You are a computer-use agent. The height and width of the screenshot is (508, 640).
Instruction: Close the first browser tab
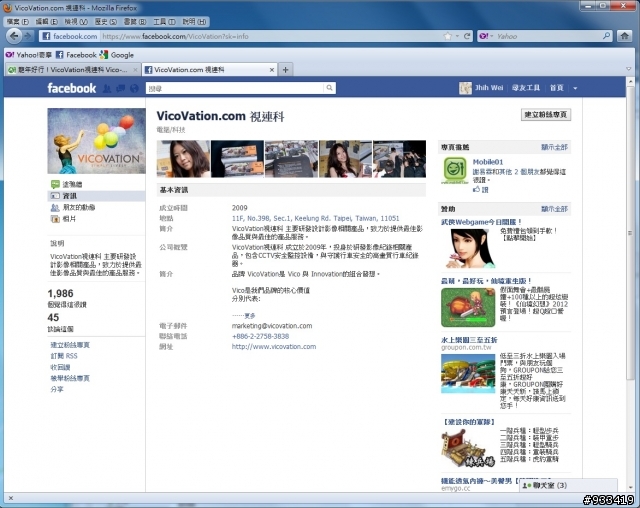tap(136, 70)
